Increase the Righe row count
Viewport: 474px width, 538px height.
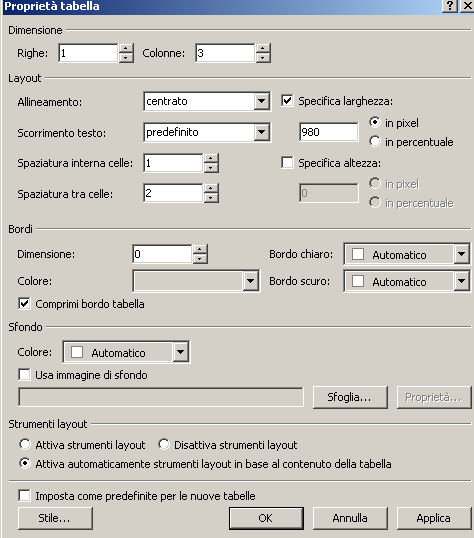point(126,48)
